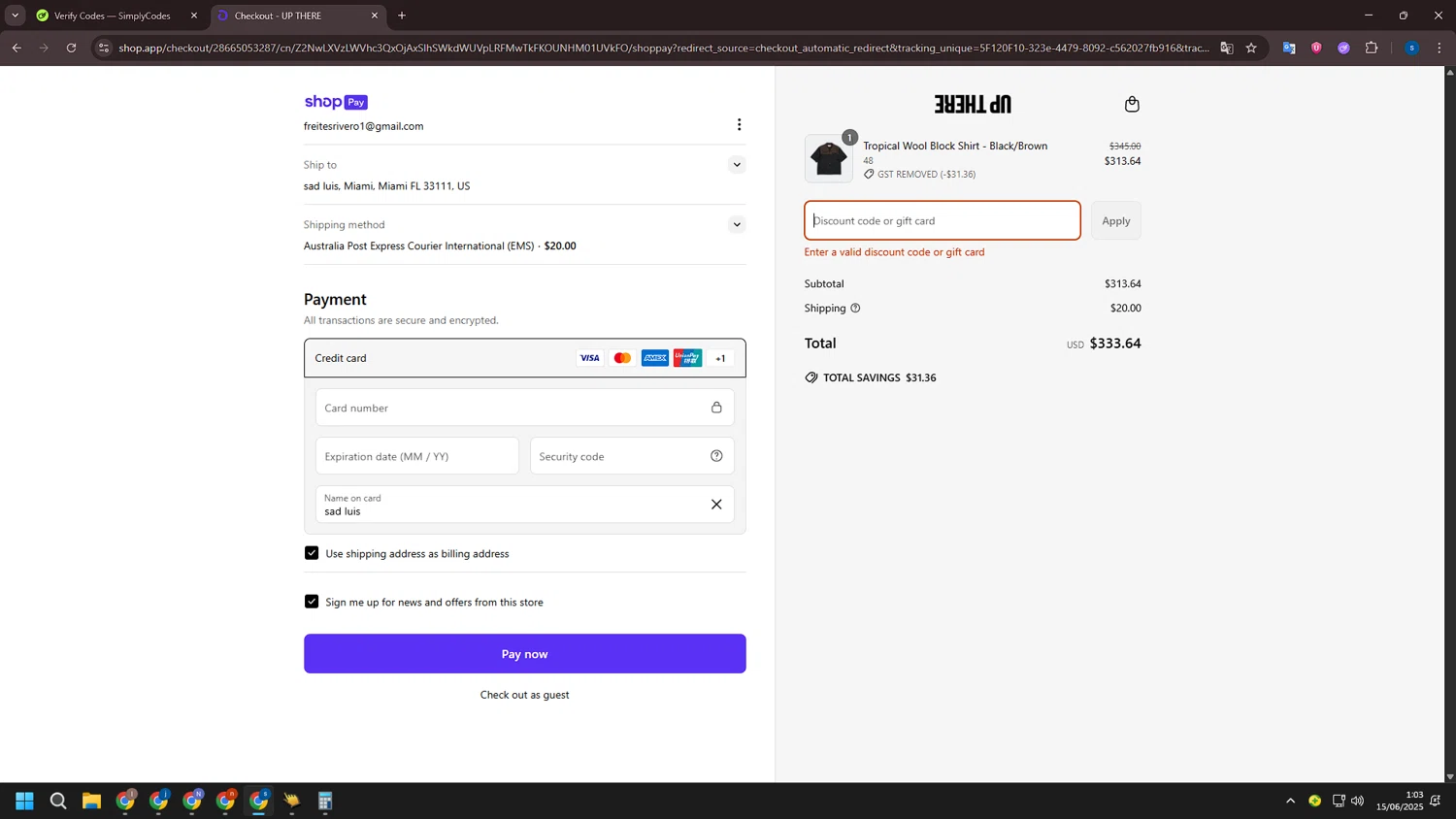This screenshot has width=1456, height=819.
Task: Click the American Express logo
Action: click(x=655, y=358)
